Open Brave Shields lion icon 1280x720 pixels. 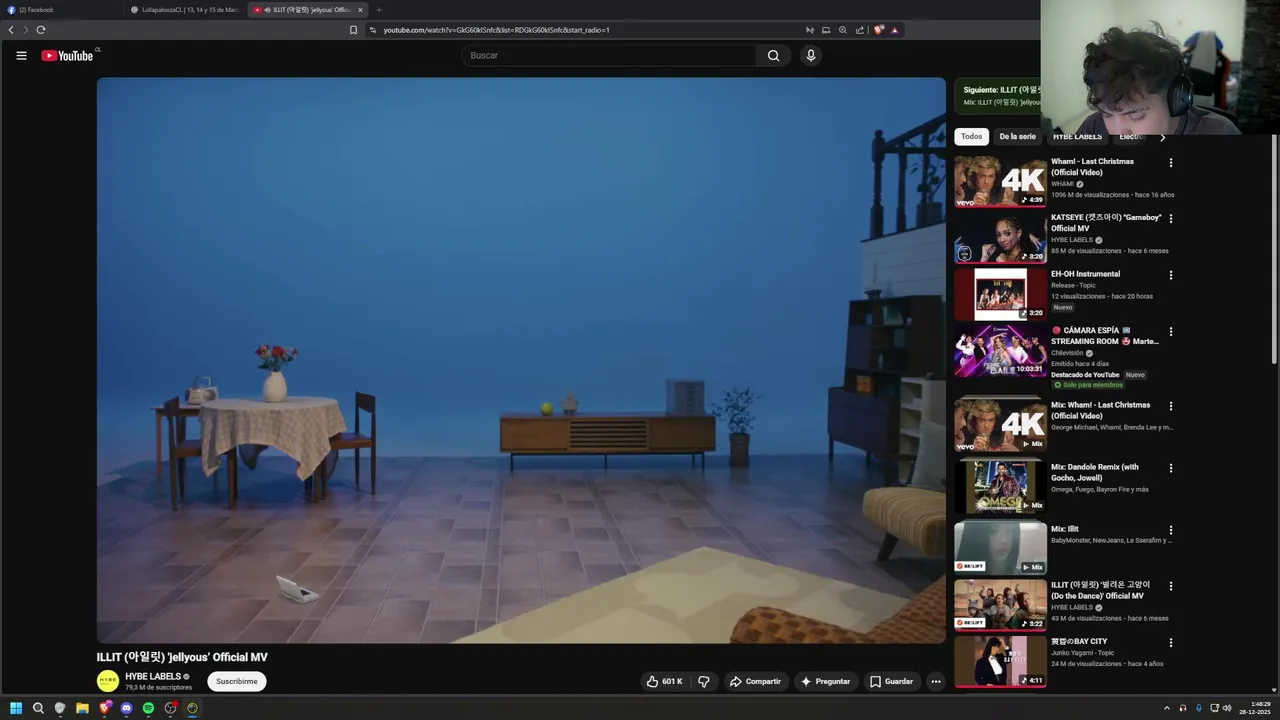pos(878,30)
